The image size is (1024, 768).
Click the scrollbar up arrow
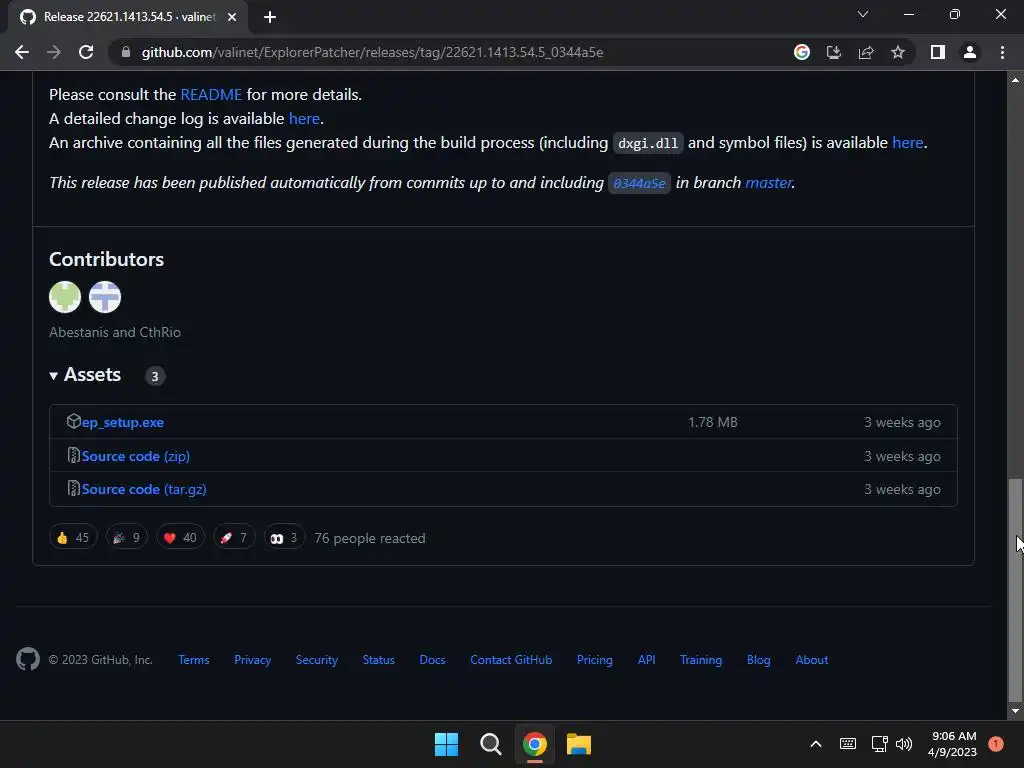pos(1015,80)
